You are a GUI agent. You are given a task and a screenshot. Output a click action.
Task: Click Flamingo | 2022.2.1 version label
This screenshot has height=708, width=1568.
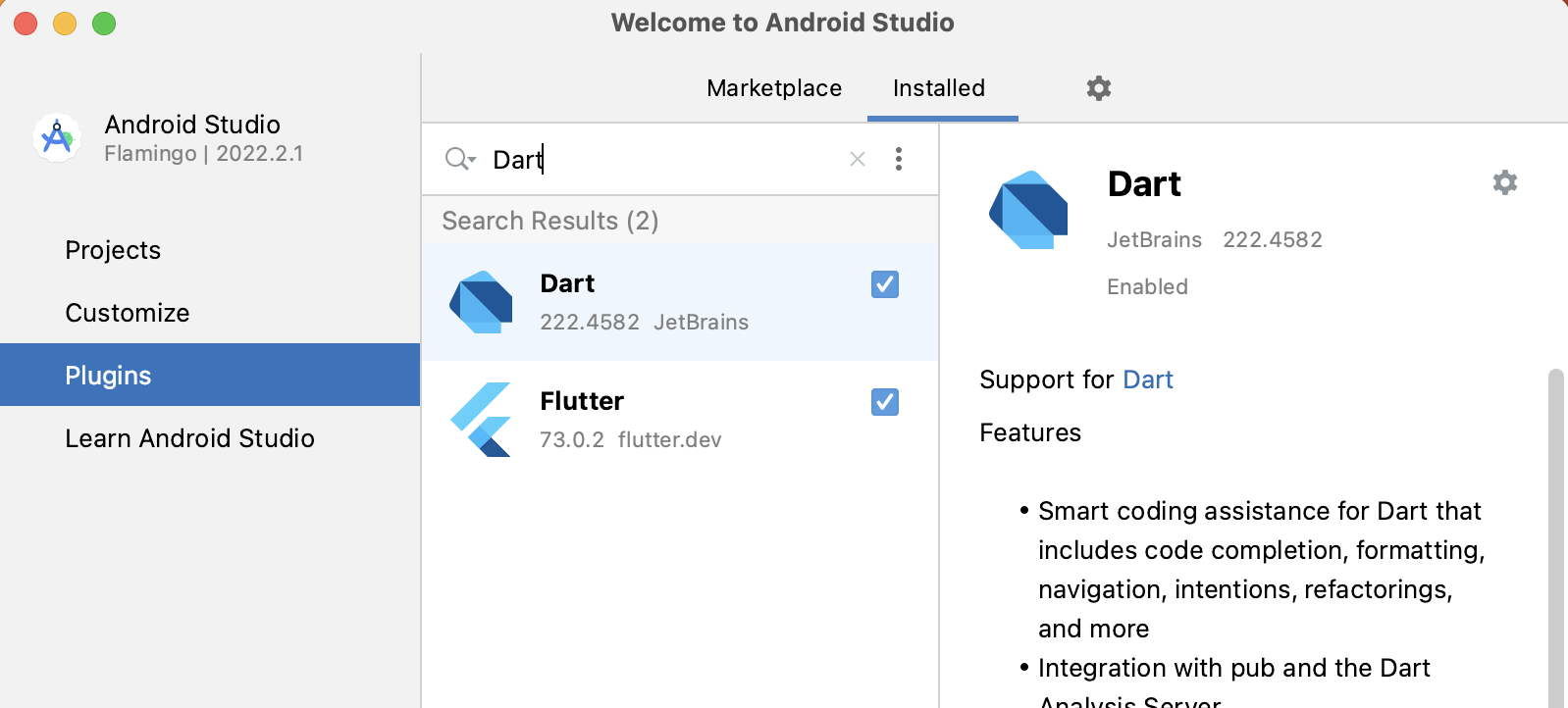pos(203,154)
